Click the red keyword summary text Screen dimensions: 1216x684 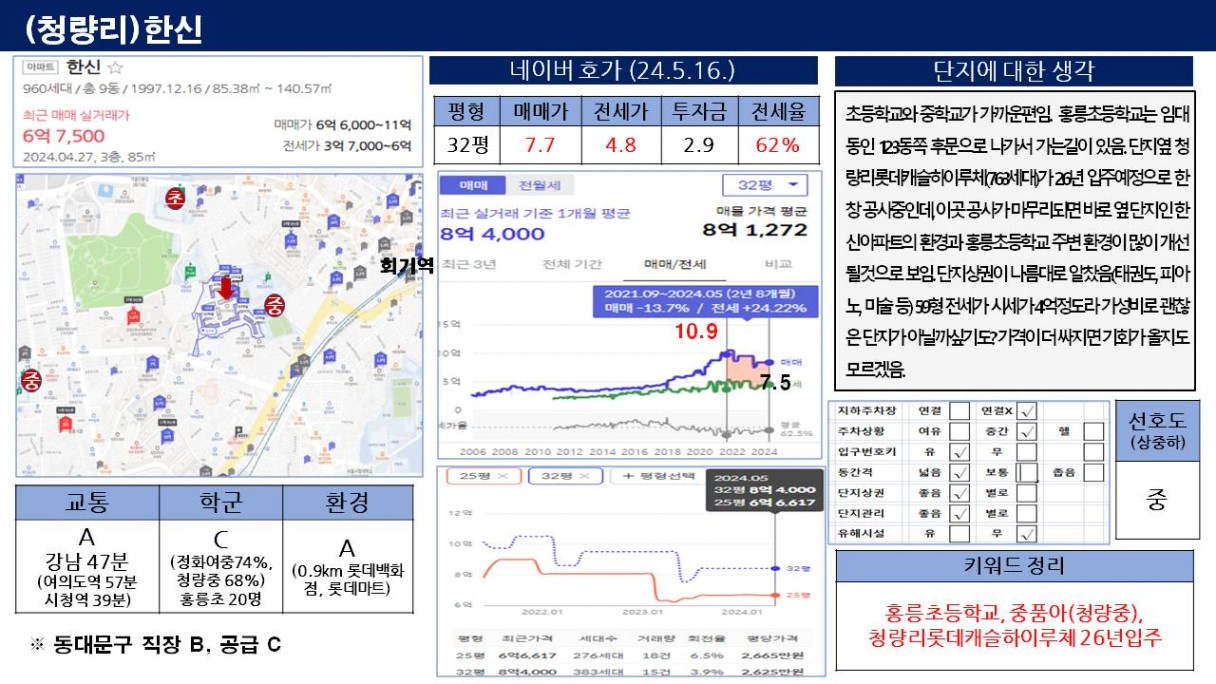coord(1014,624)
